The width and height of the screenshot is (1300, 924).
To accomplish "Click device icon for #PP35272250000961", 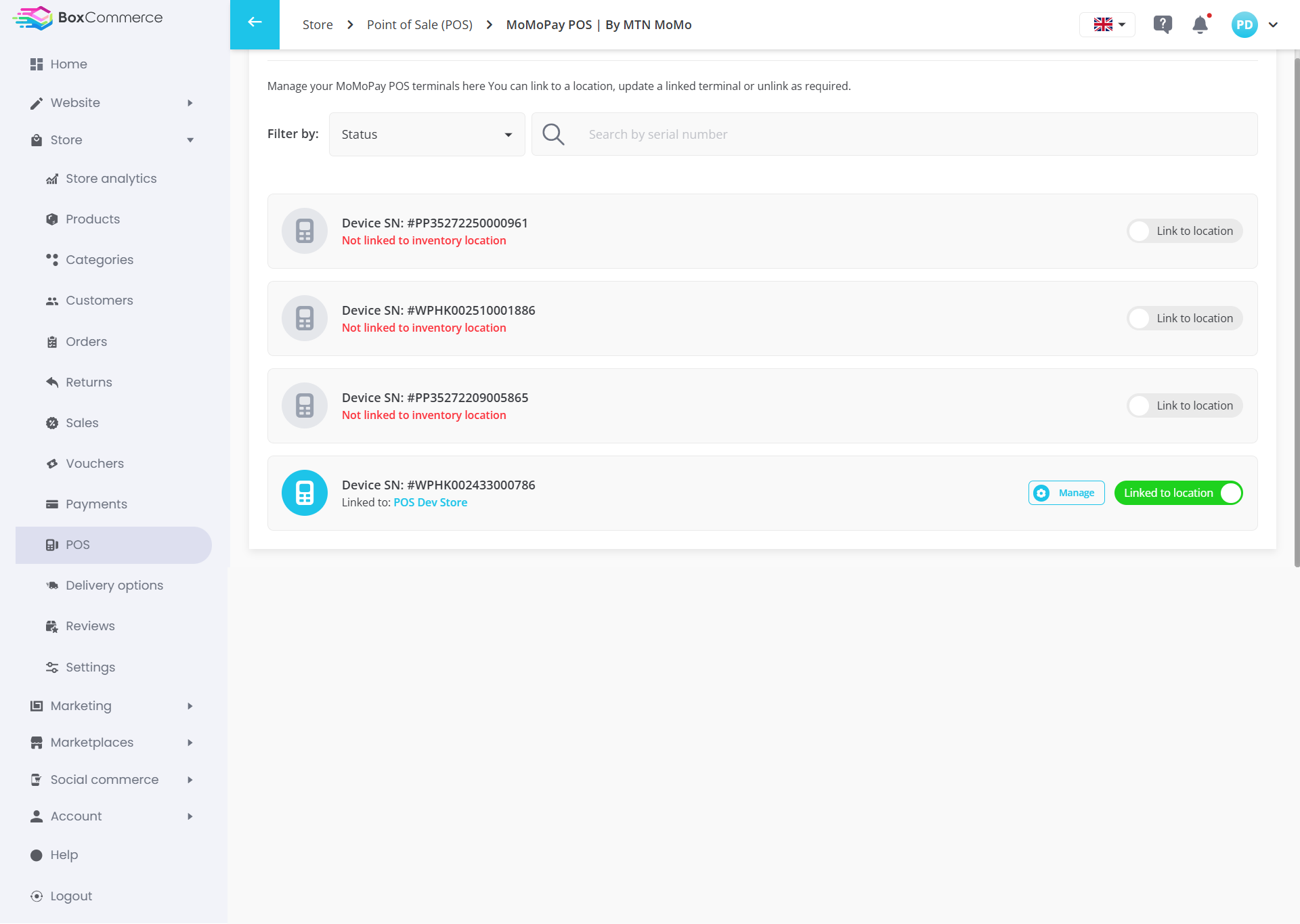I will (x=305, y=231).
